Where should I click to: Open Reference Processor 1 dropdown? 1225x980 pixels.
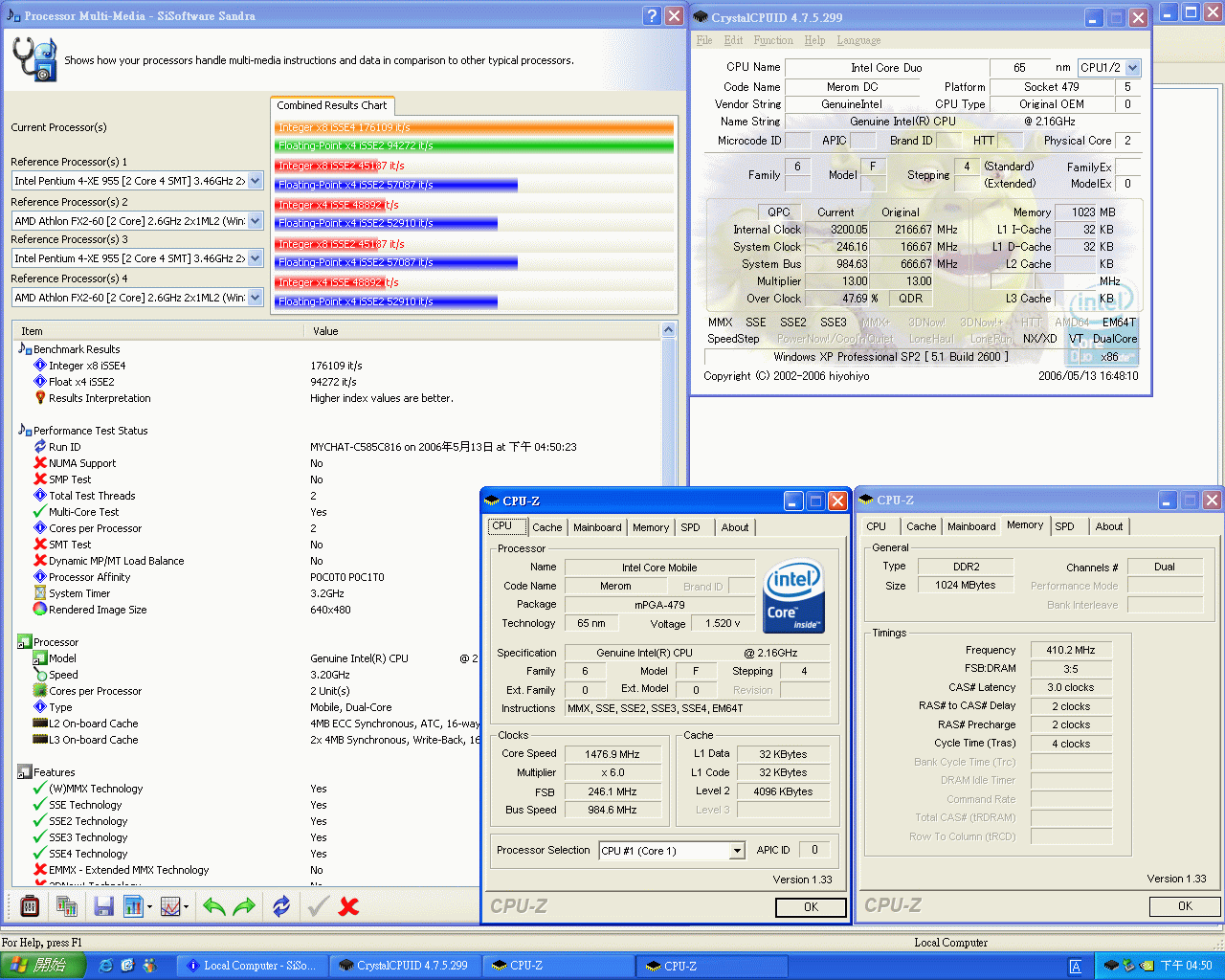[x=256, y=181]
